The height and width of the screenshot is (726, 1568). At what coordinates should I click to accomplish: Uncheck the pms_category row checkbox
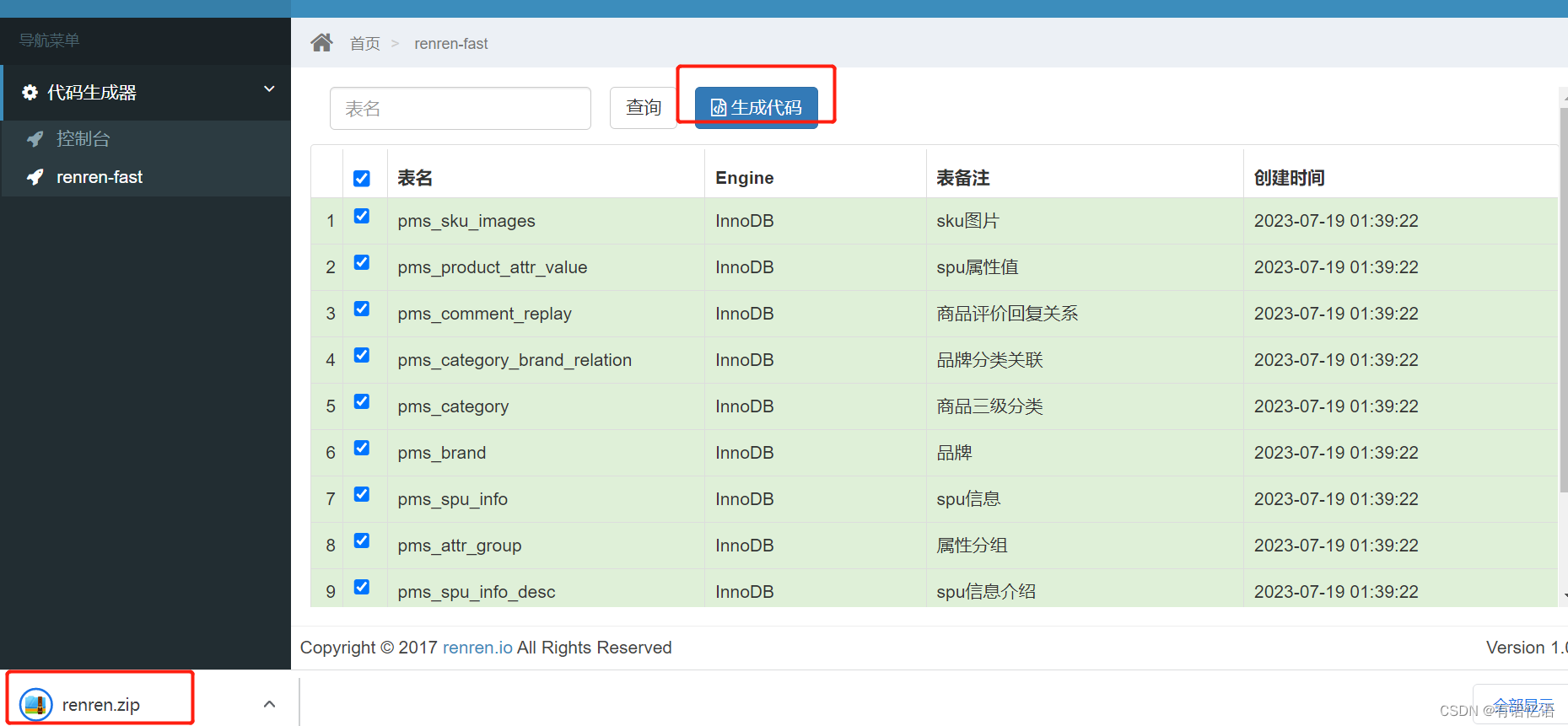(x=362, y=401)
